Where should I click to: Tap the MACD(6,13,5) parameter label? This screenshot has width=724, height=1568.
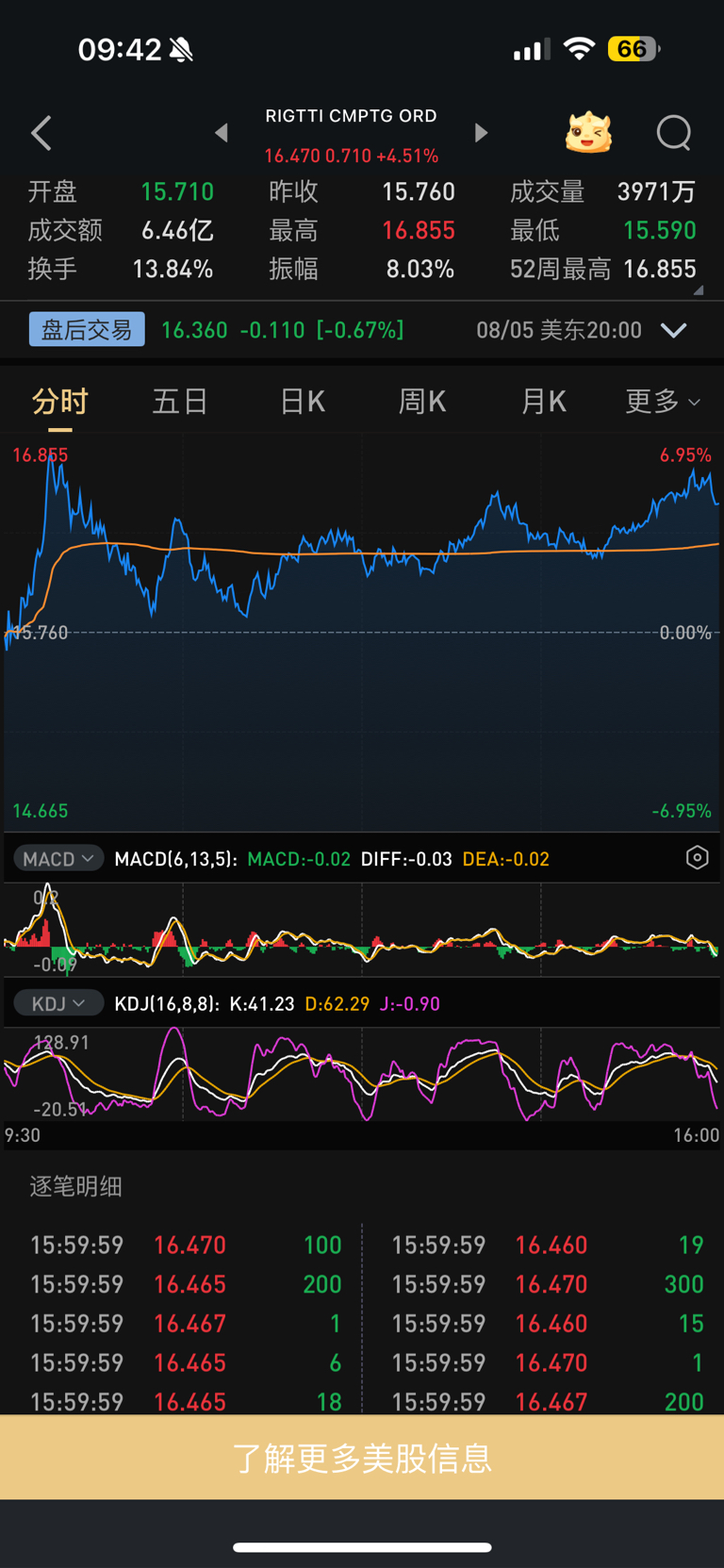[175, 859]
